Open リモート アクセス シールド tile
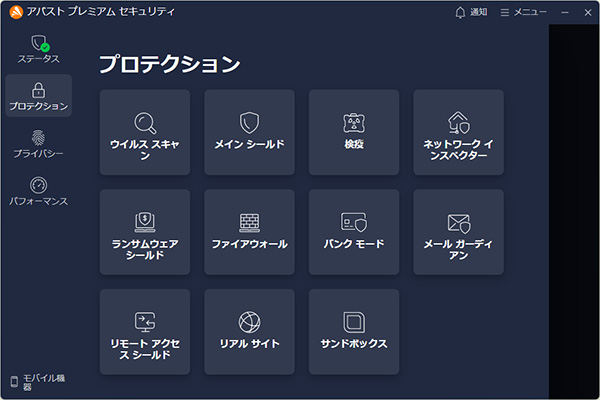Viewport: 600px width, 400px height. click(145, 332)
